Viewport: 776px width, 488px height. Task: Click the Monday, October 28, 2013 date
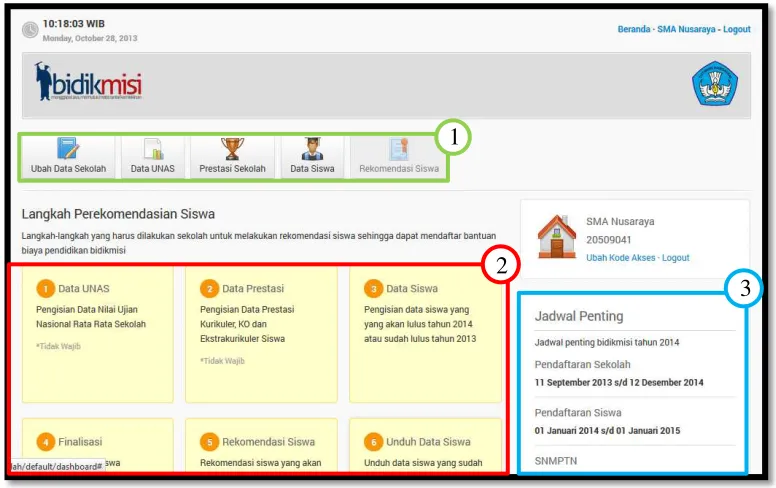click(x=90, y=38)
